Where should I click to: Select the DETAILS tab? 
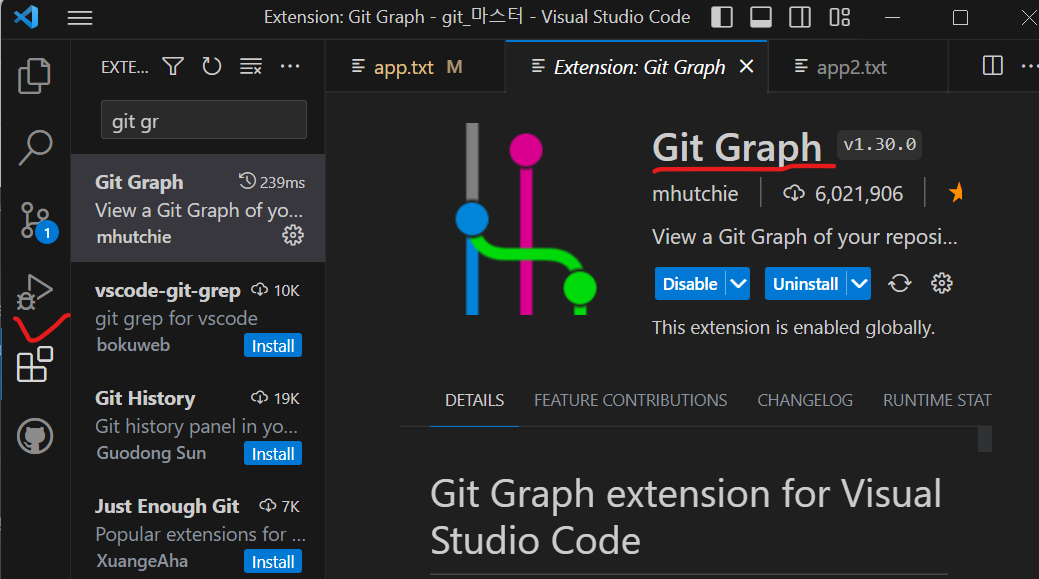474,400
